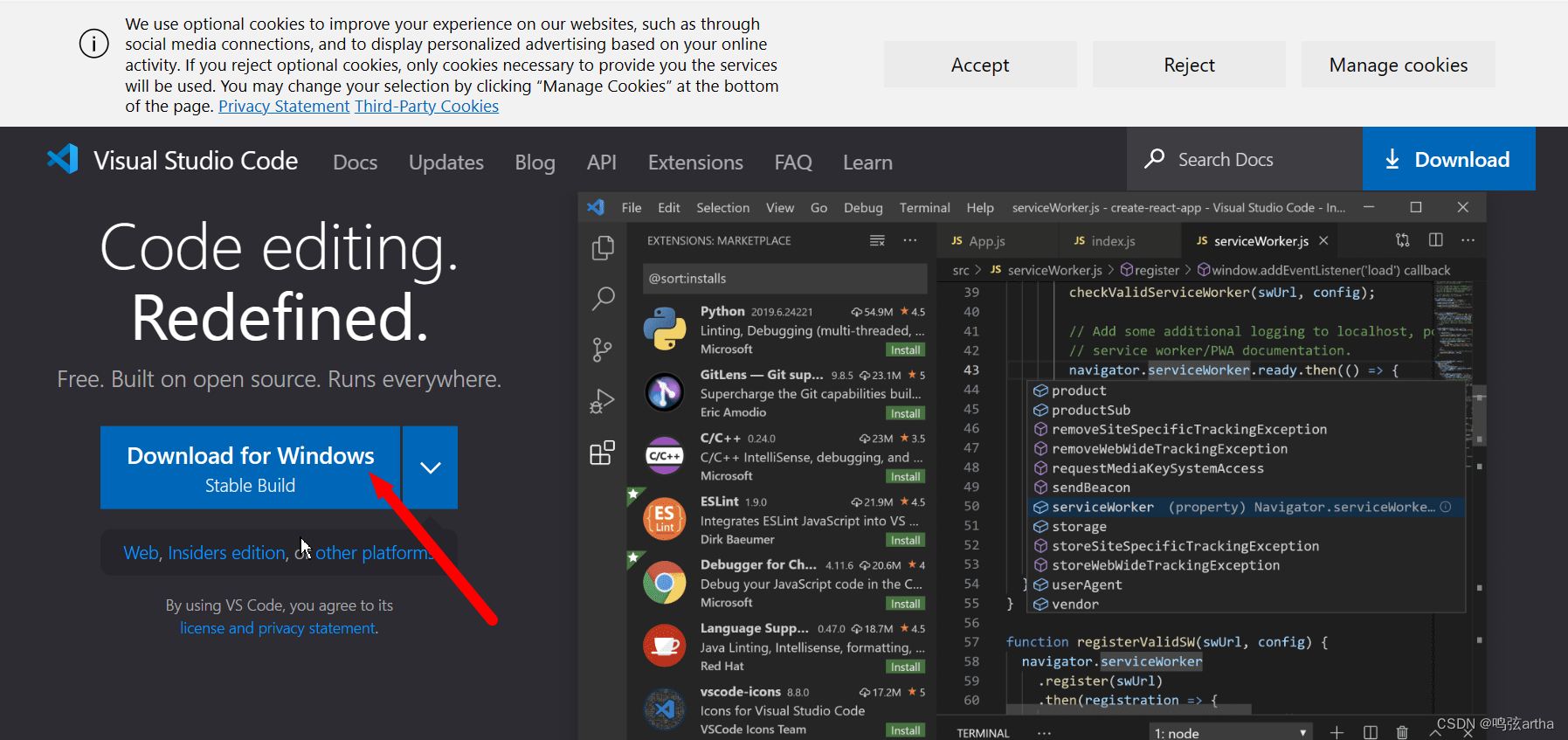This screenshot has width=1568, height=740.
Task: Click the C/C++ extension icon
Action: click(664, 455)
